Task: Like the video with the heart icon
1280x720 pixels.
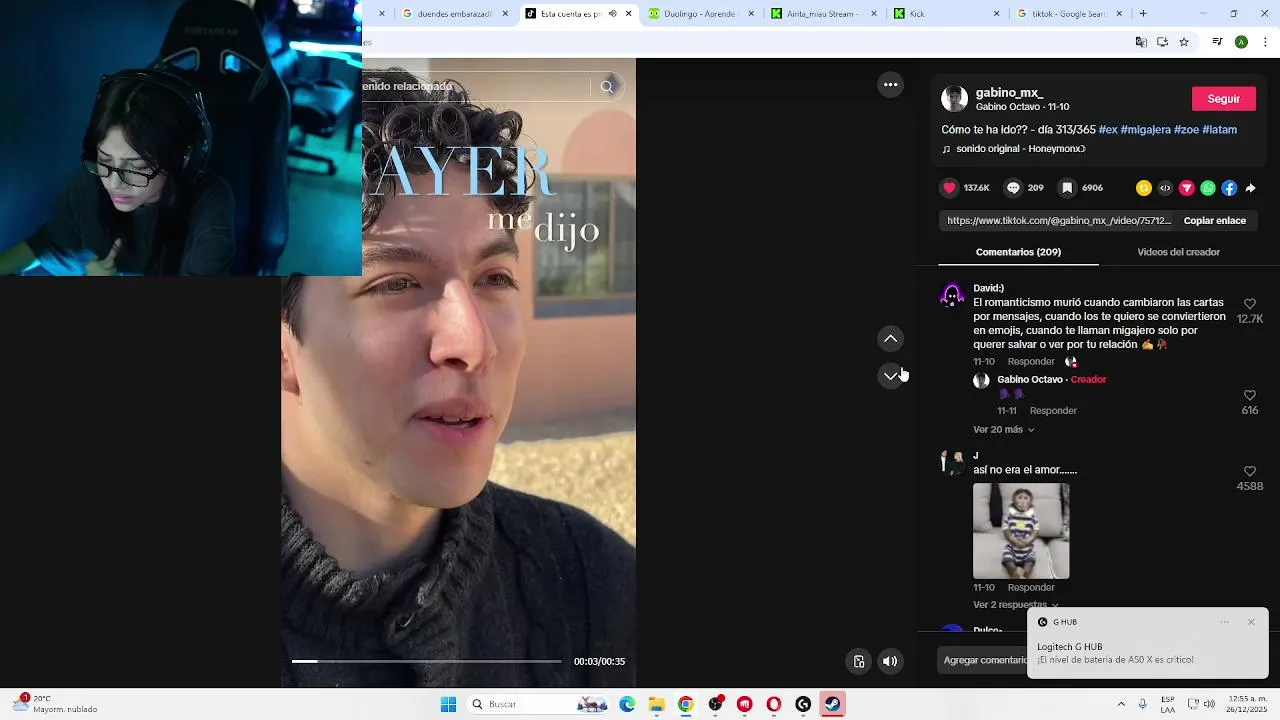Action: click(950, 188)
